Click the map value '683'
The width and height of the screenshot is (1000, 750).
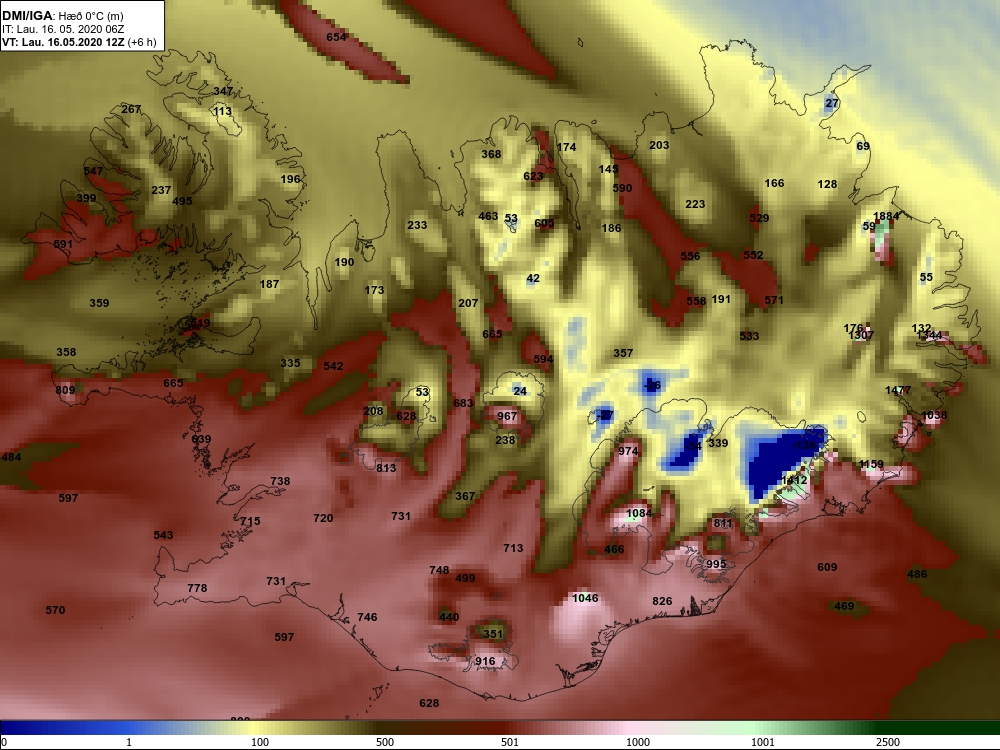(463, 403)
